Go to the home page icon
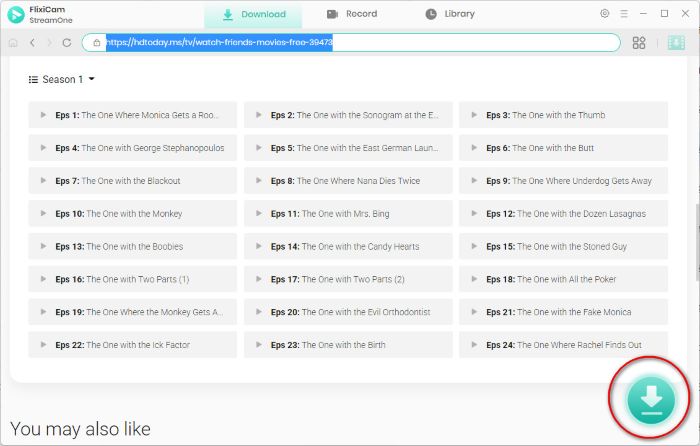The image size is (700, 446). (13, 43)
